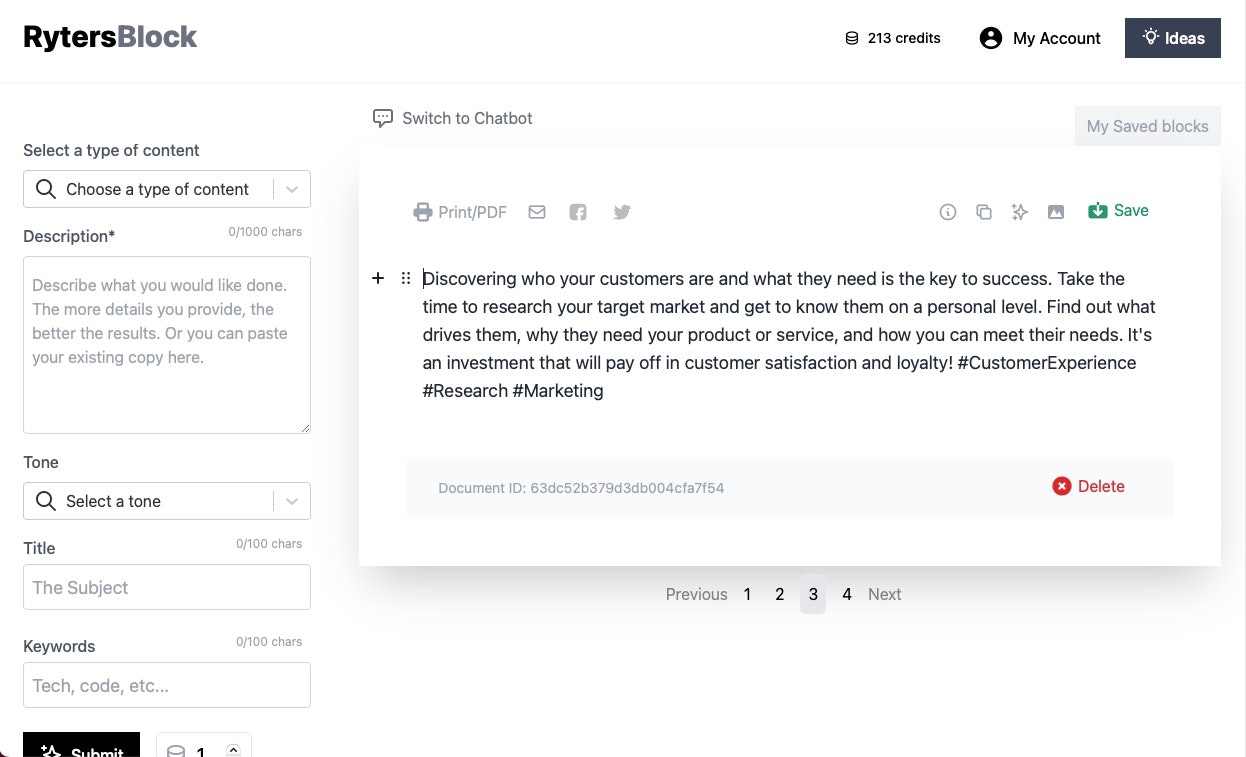Click the drag handle beside the paragraph
The height and width of the screenshot is (757, 1246).
pyautogui.click(x=406, y=278)
